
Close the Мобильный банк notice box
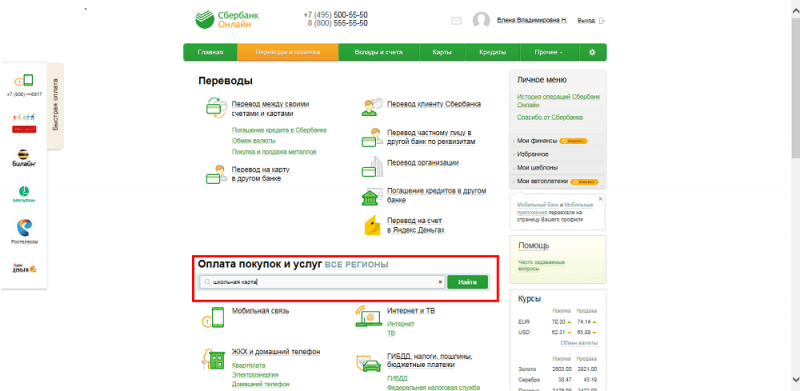tap(601, 199)
